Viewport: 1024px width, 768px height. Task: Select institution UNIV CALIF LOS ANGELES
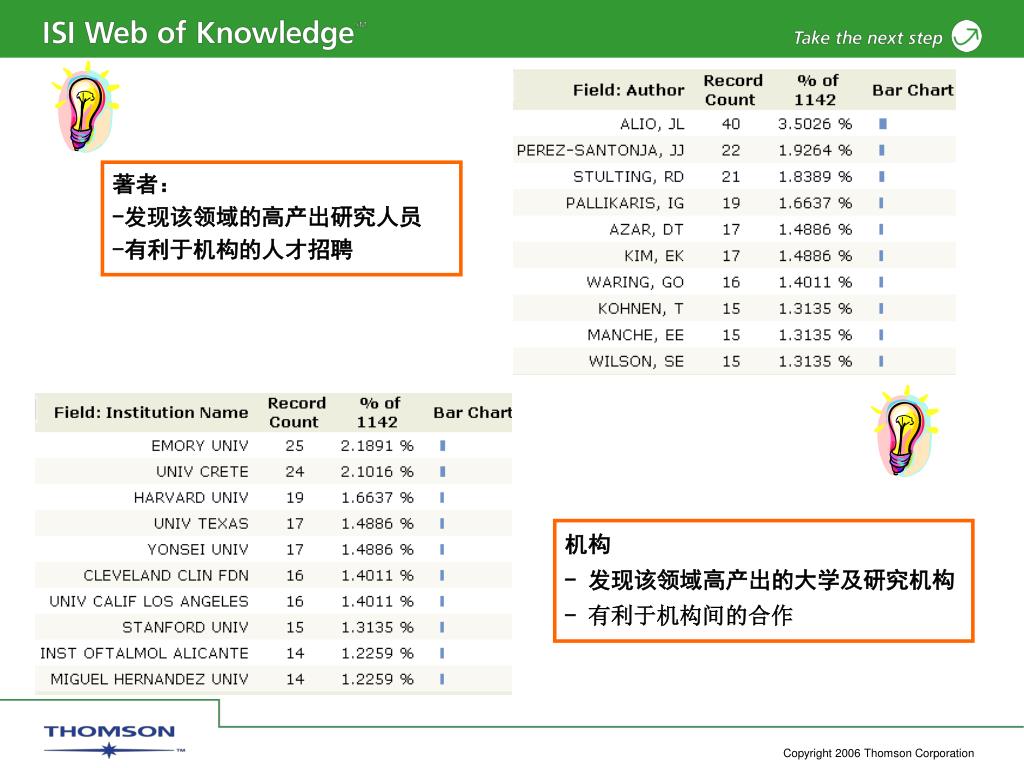149,601
